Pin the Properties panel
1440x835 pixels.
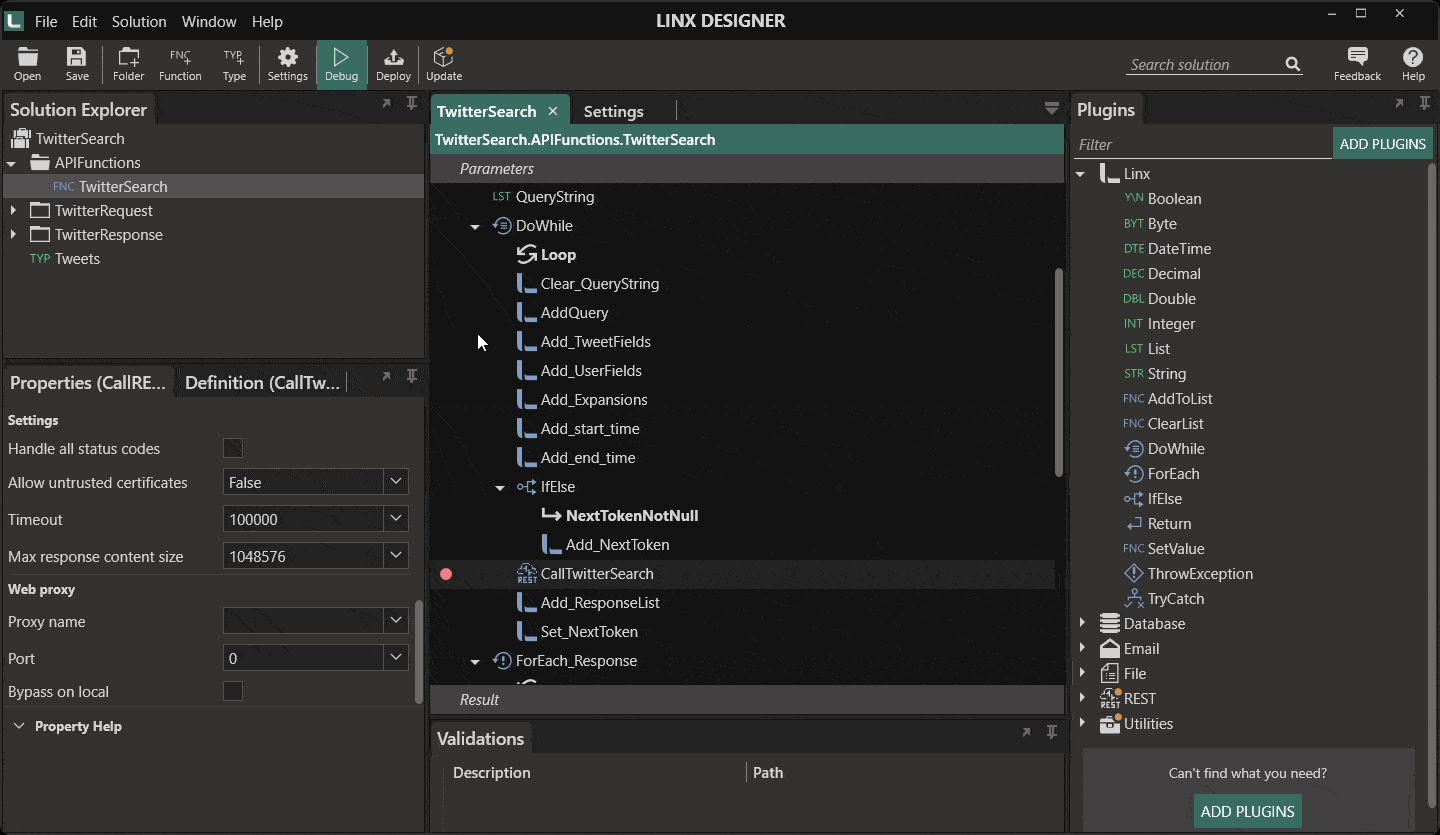point(411,376)
